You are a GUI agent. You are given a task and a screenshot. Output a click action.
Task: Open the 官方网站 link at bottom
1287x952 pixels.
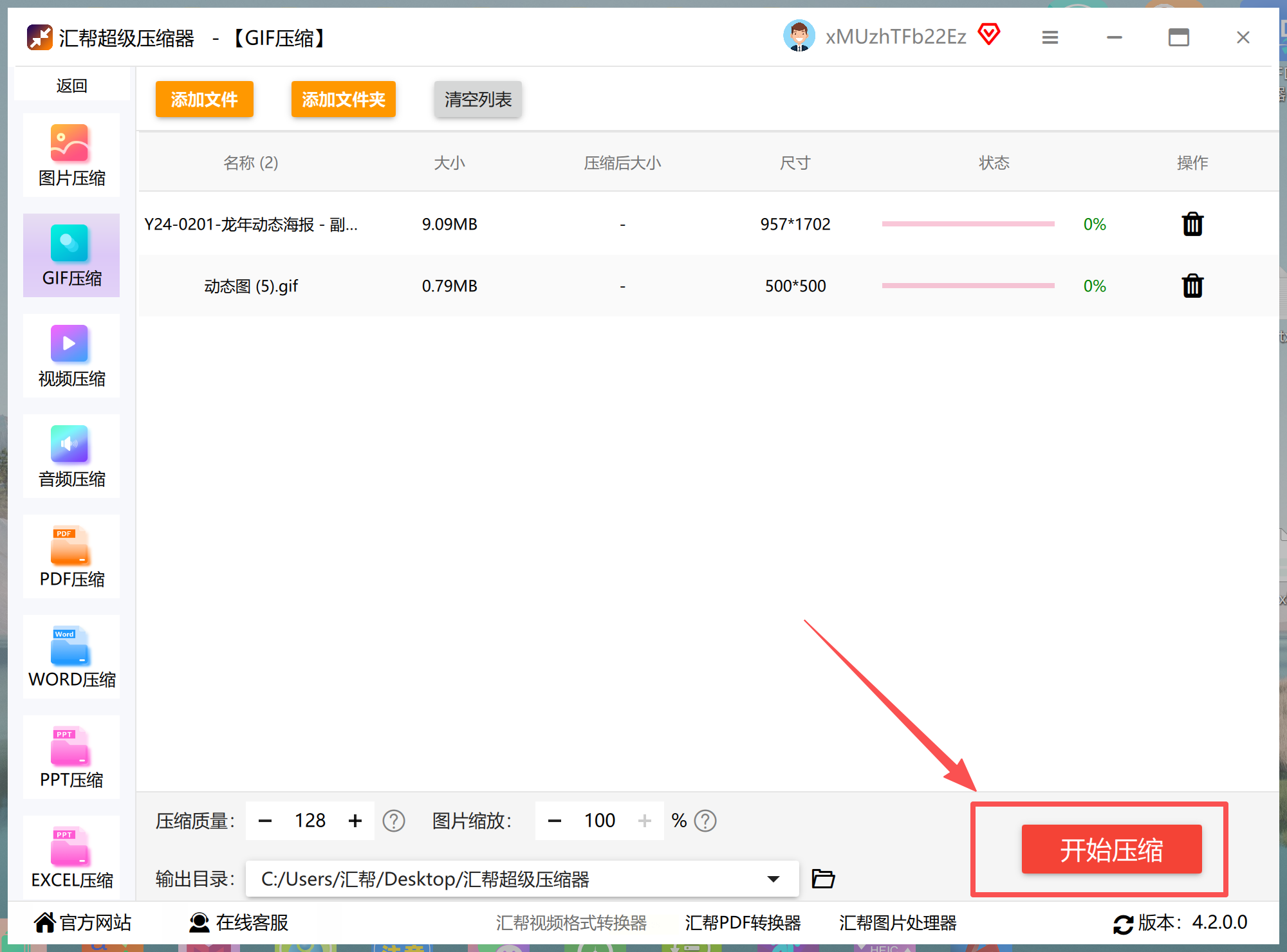point(82,922)
